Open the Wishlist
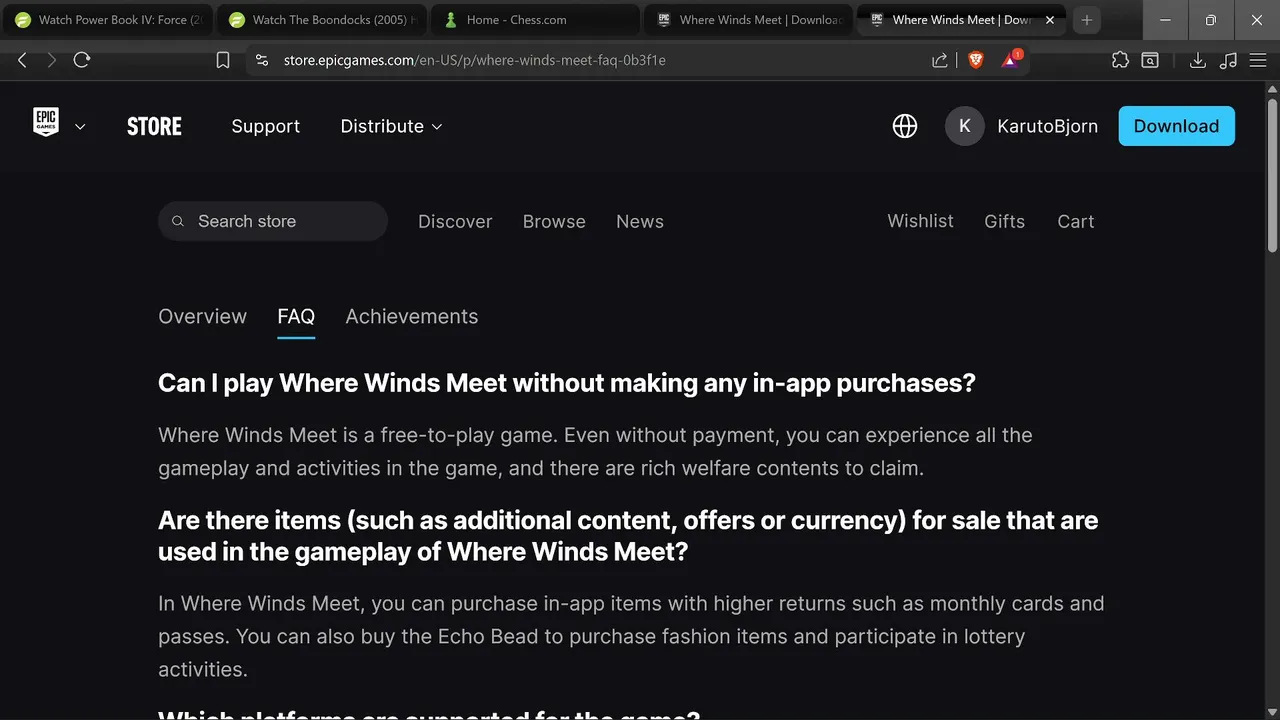The height and width of the screenshot is (720, 1280). [920, 221]
